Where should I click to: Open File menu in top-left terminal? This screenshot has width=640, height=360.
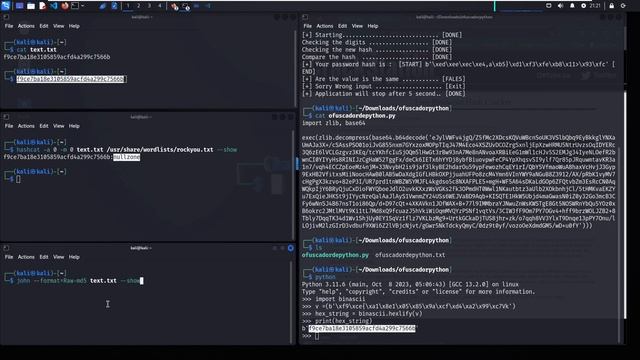pyautogui.click(x=9, y=26)
